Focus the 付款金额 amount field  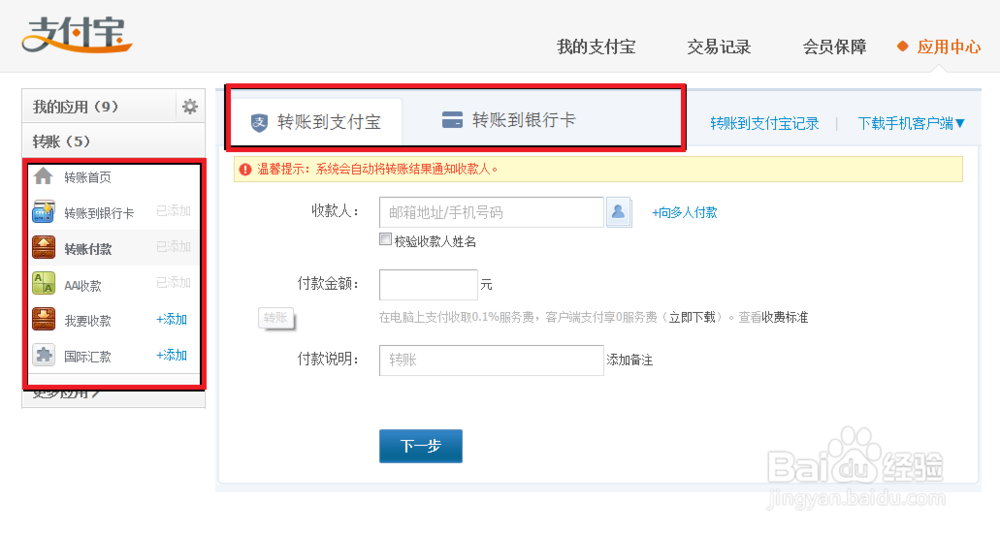(428, 284)
